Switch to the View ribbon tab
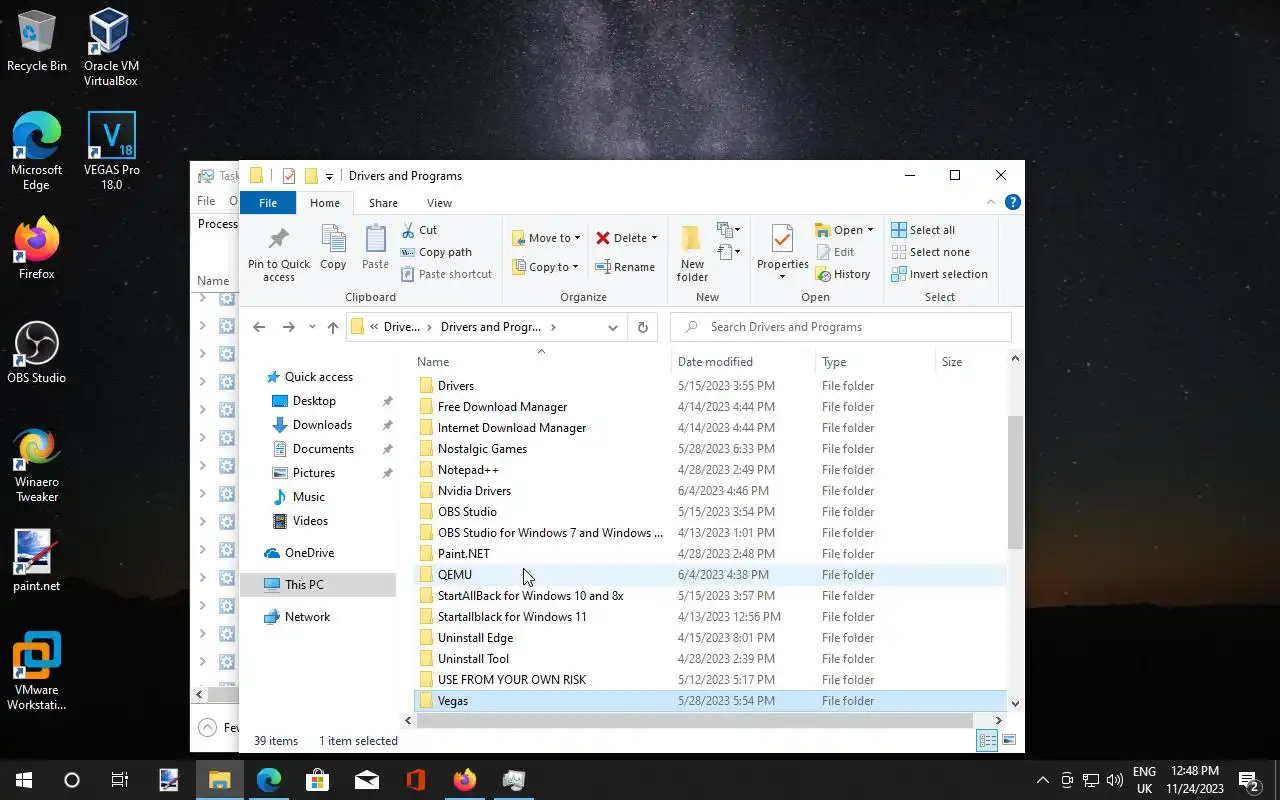The width and height of the screenshot is (1280, 800). [439, 202]
